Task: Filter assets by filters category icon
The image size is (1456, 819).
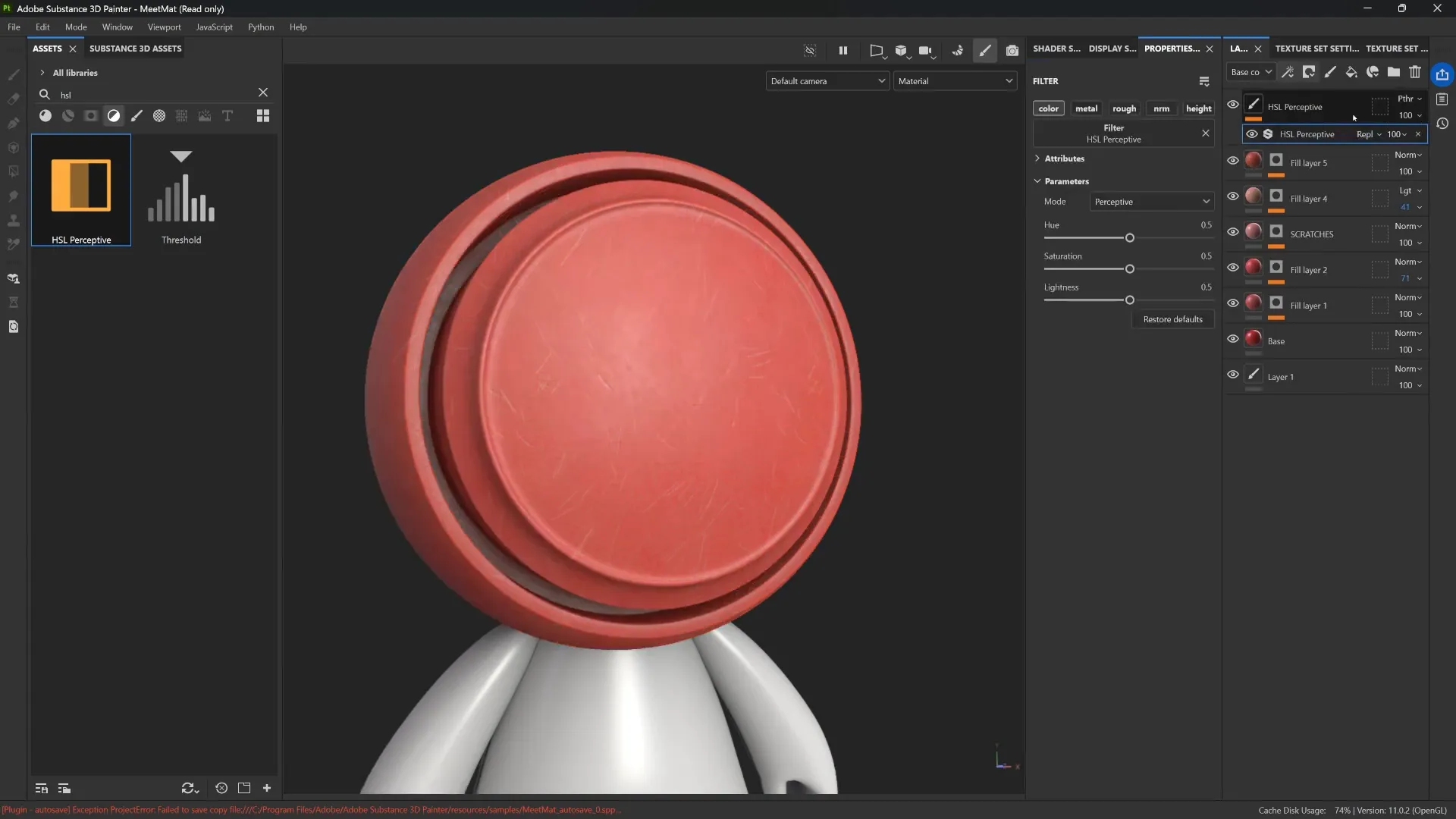Action: [114, 116]
